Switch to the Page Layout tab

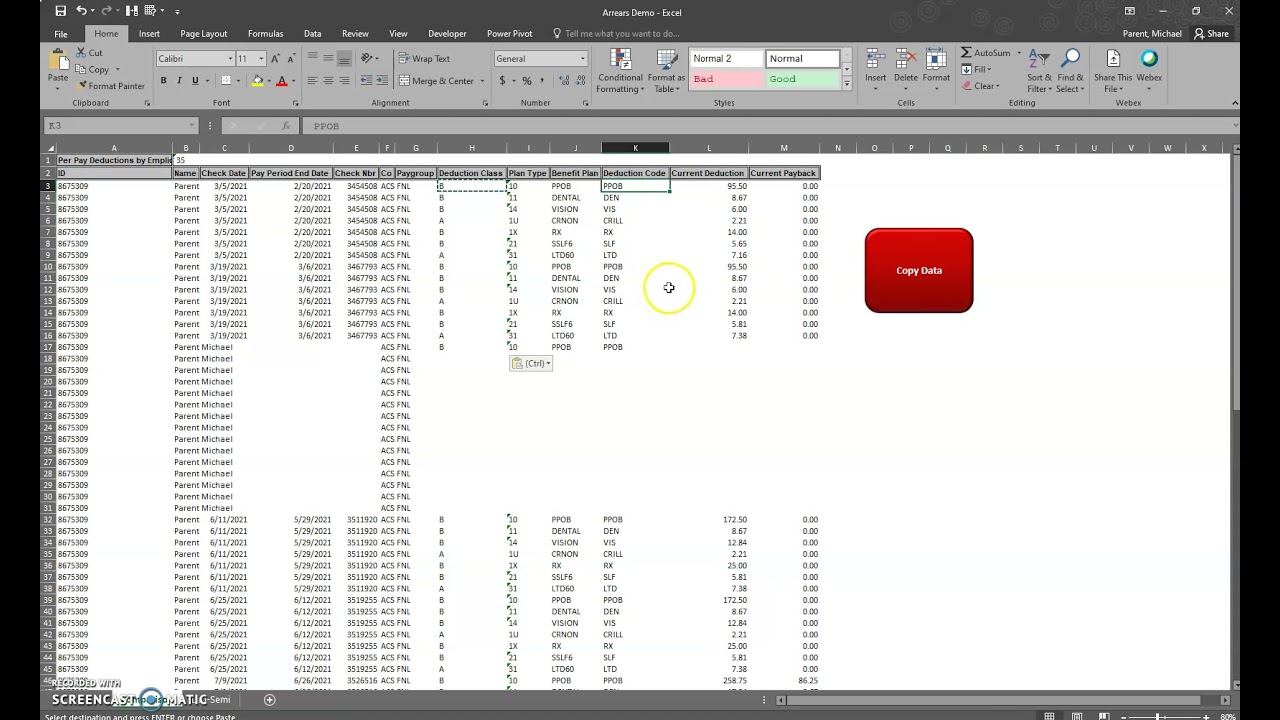point(204,33)
